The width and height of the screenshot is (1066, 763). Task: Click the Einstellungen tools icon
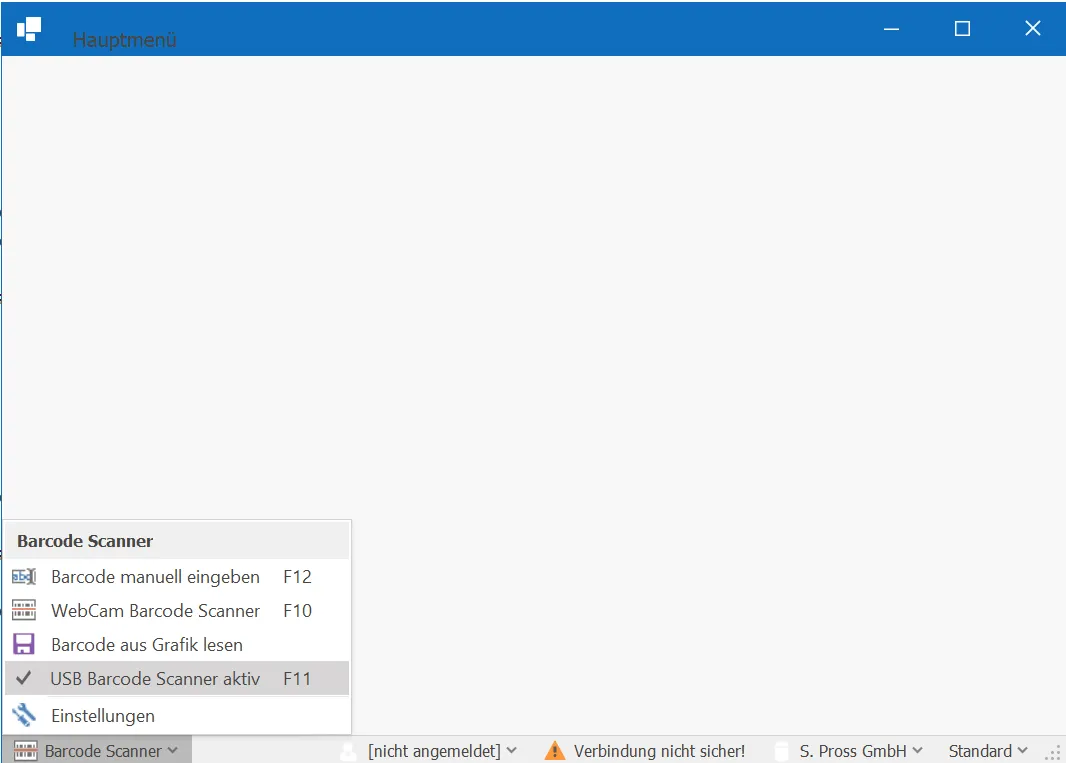[x=24, y=715]
